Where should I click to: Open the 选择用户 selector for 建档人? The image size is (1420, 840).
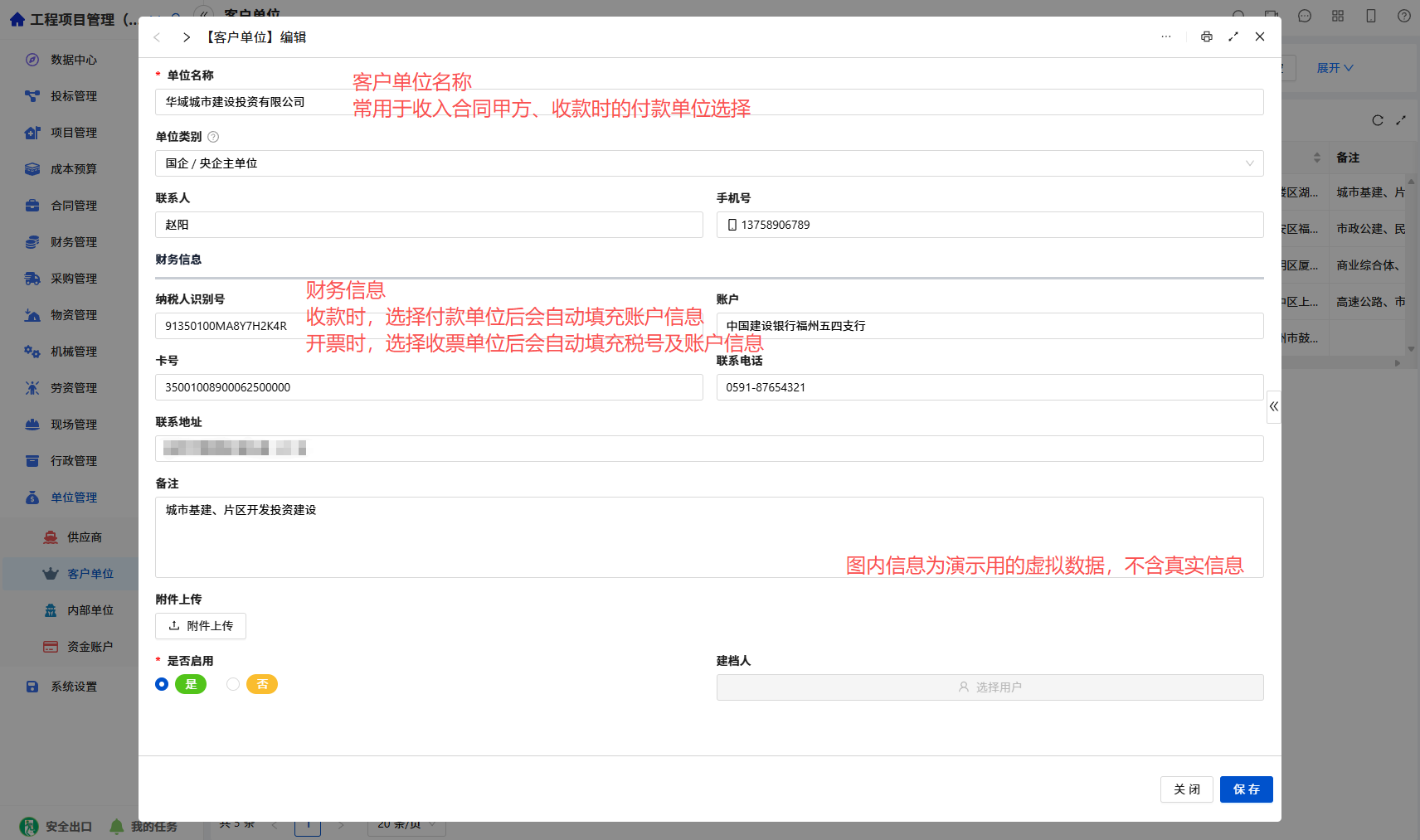[x=990, y=687]
